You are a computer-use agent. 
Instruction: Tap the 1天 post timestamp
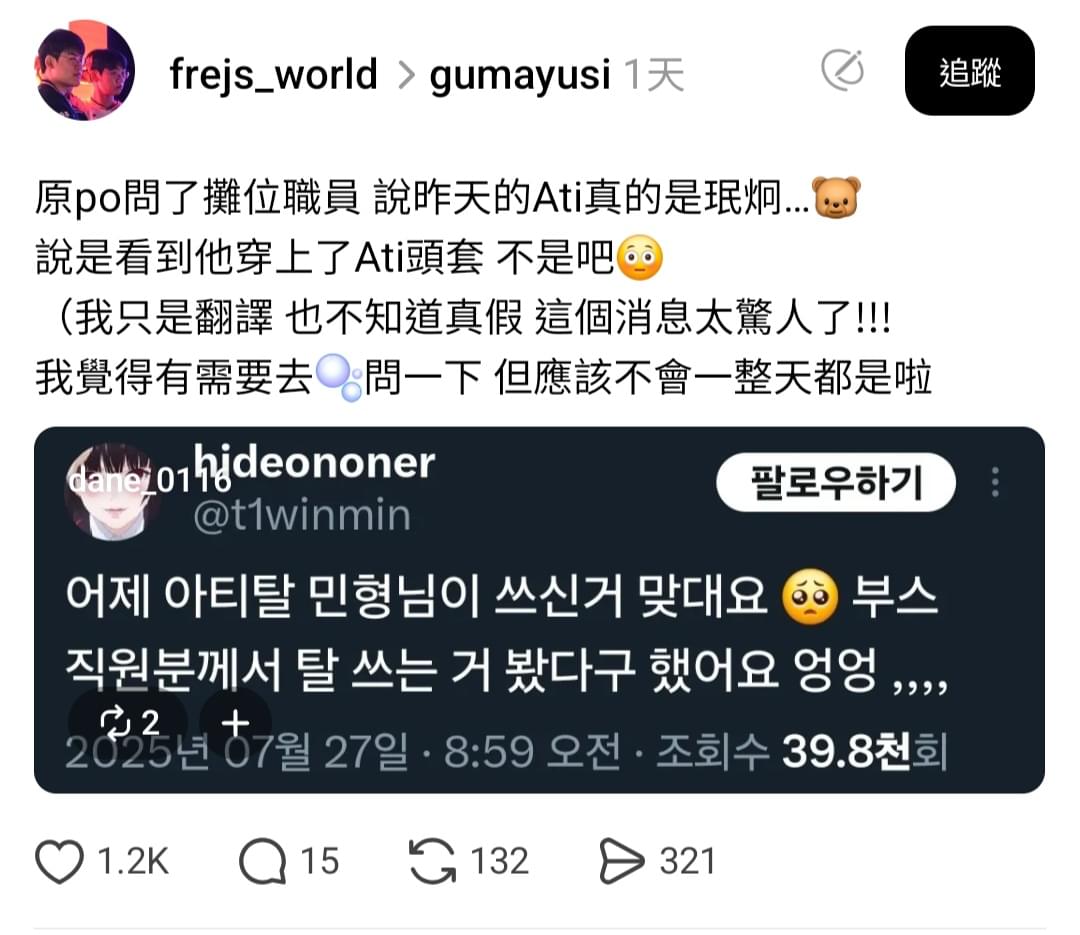click(x=654, y=74)
